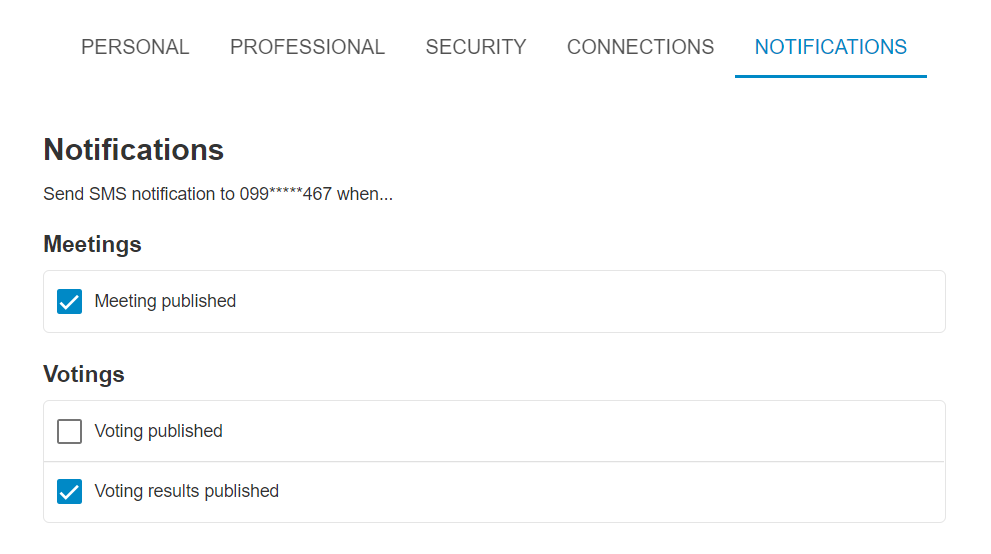Enable the Voting published checkbox
This screenshot has width=991, height=554.
click(70, 431)
